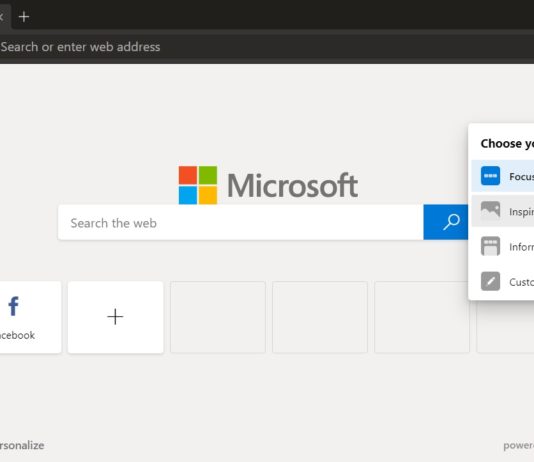Open a new tab with plus button
534x462 pixels.
pyautogui.click(x=24, y=16)
